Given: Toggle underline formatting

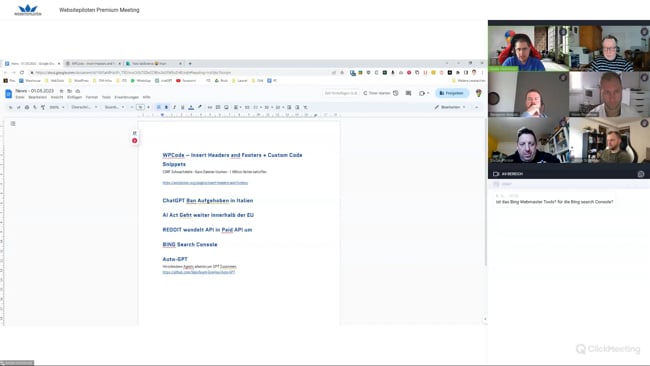Looking at the screenshot, I should pos(182,107).
